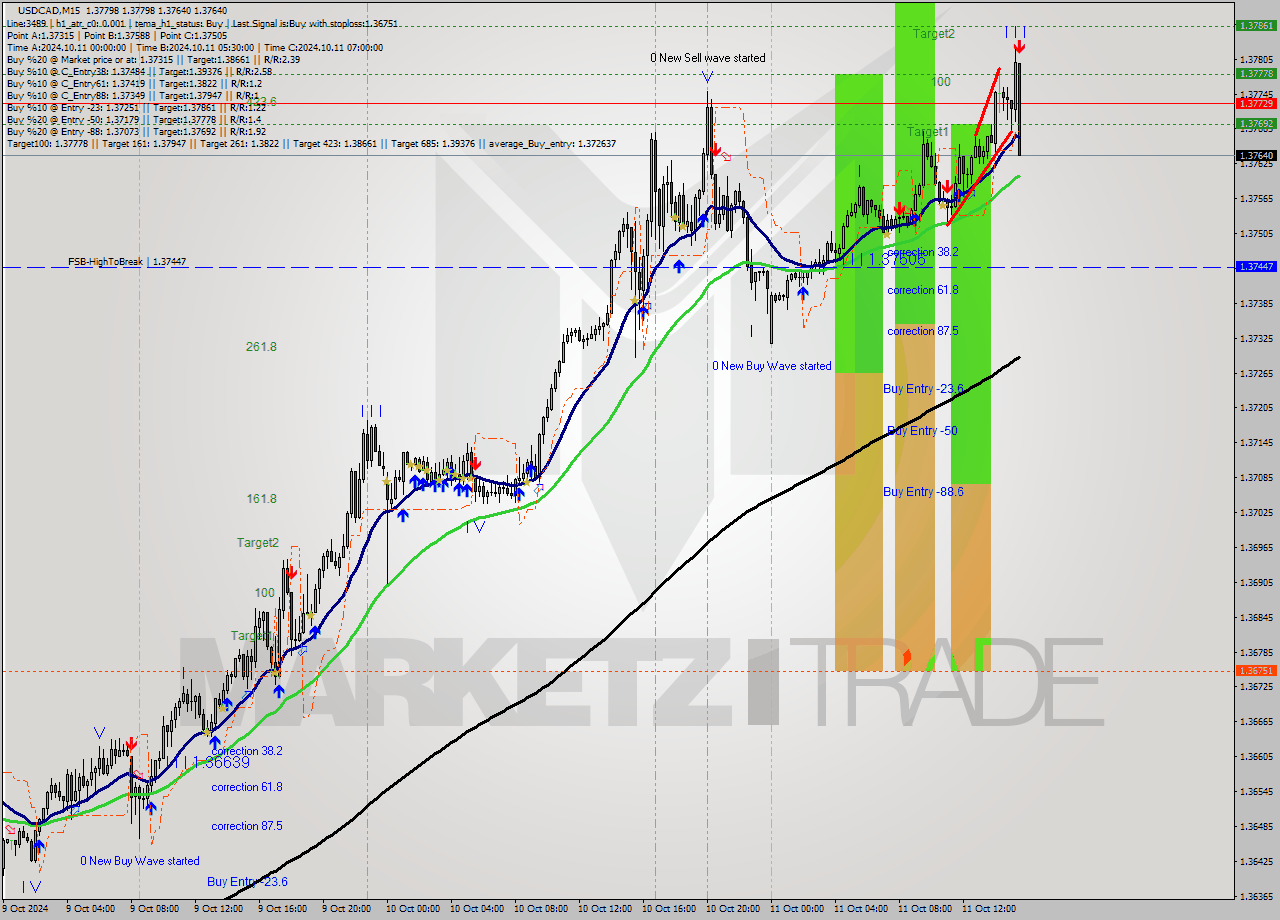Click the orange diamond marker in orange zone
This screenshot has height=920, width=1280.
coord(907,657)
